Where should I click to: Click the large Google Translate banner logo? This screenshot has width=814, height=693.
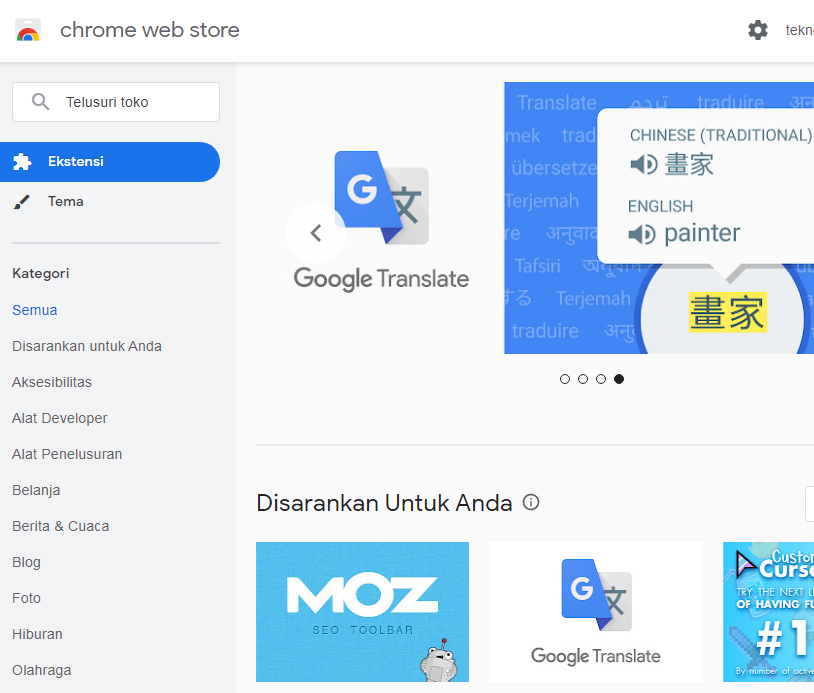pyautogui.click(x=382, y=198)
